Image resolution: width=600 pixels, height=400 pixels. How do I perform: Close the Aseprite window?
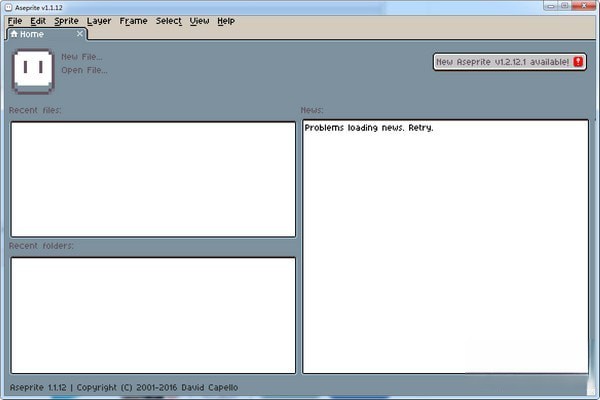point(584,6)
